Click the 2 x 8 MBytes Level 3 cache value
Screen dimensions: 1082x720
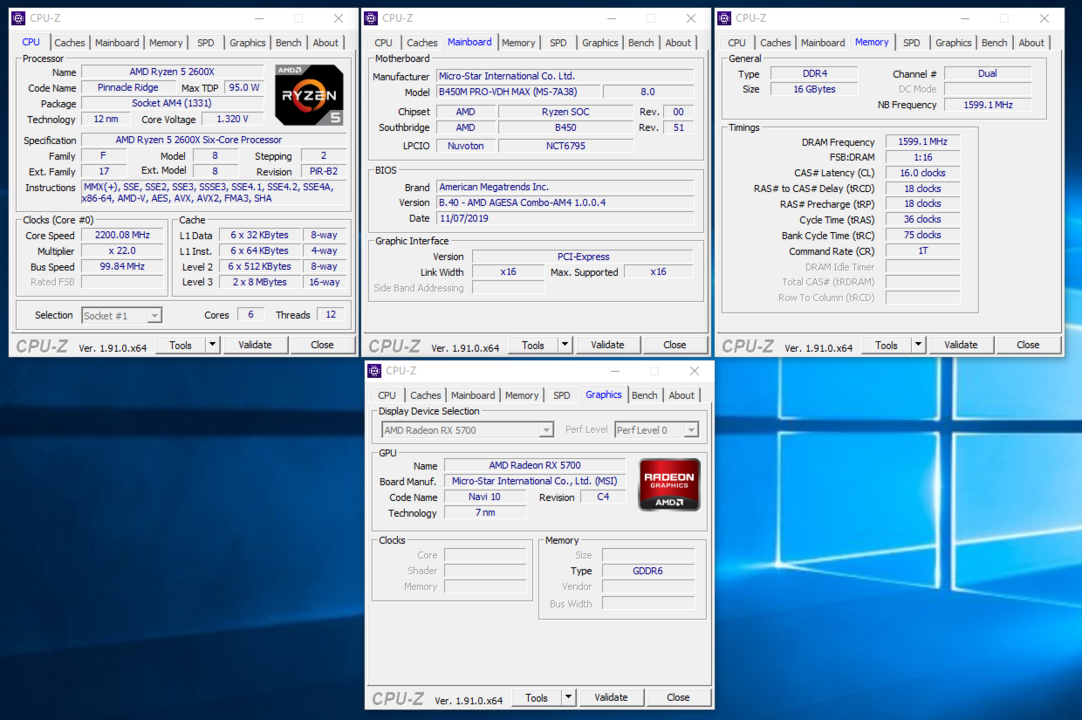(259, 282)
